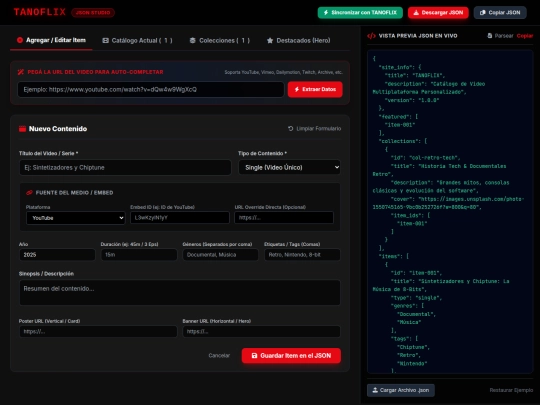Click the lightning icon on Extraer Datos
Viewport: 540px width, 405px height.
coord(297,90)
